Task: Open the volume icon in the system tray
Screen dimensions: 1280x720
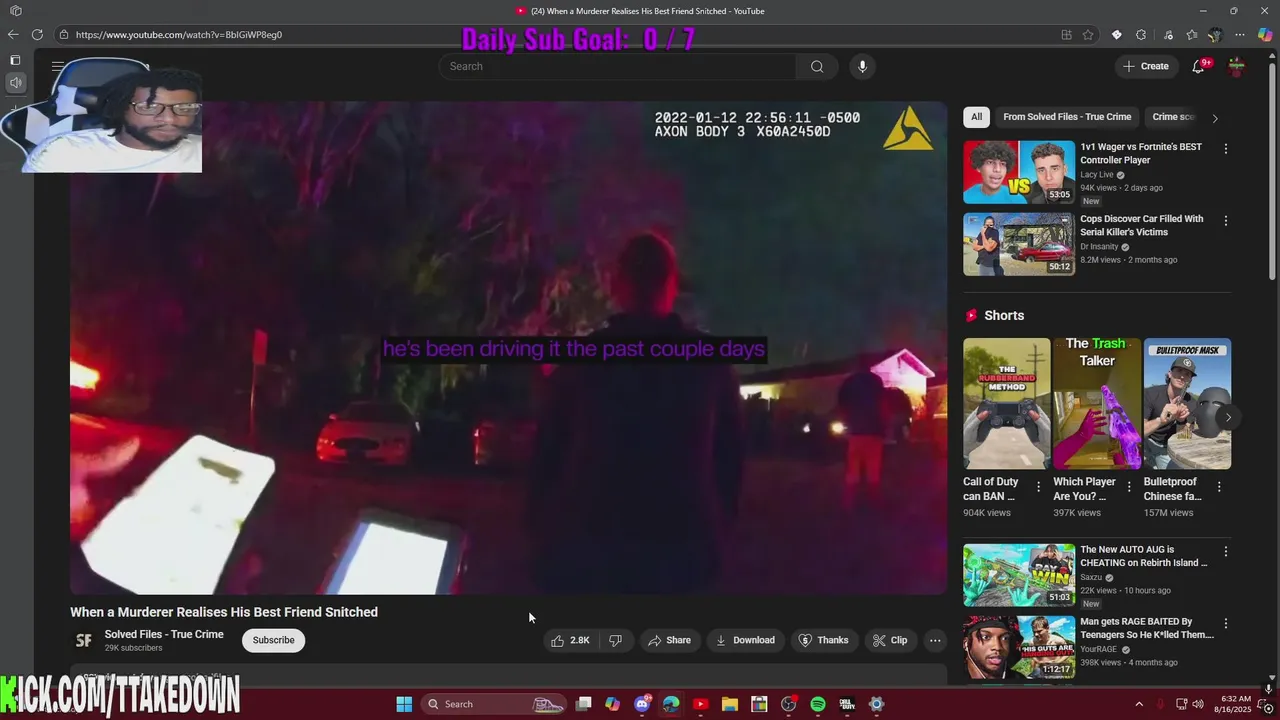Action: click(x=1198, y=704)
